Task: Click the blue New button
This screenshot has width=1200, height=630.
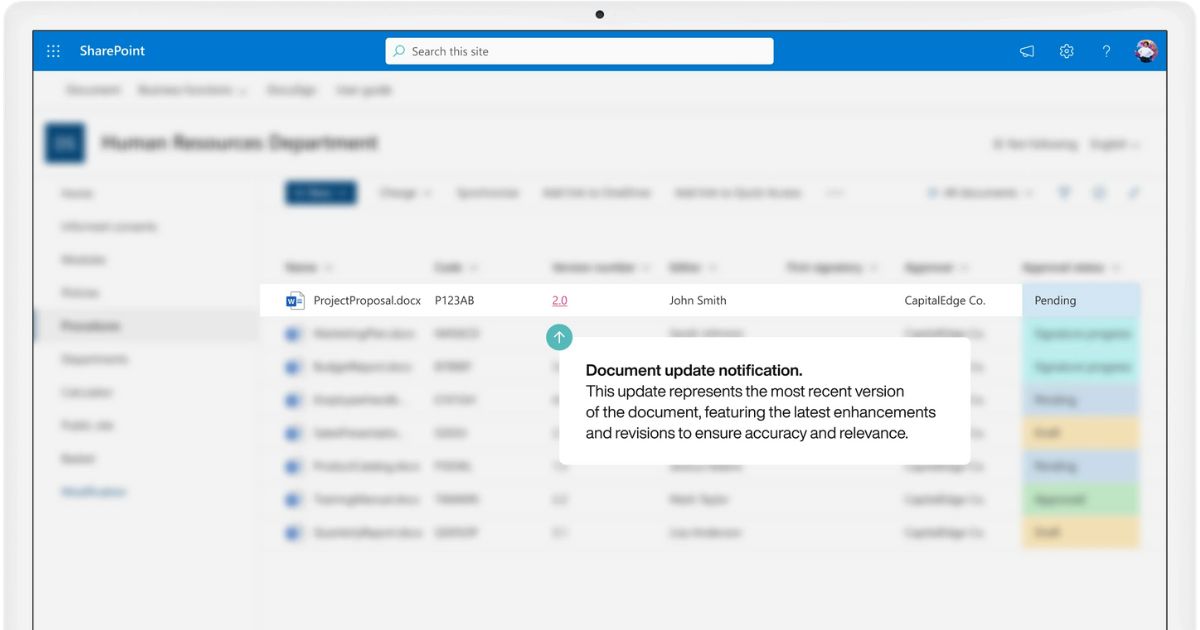Action: click(320, 193)
